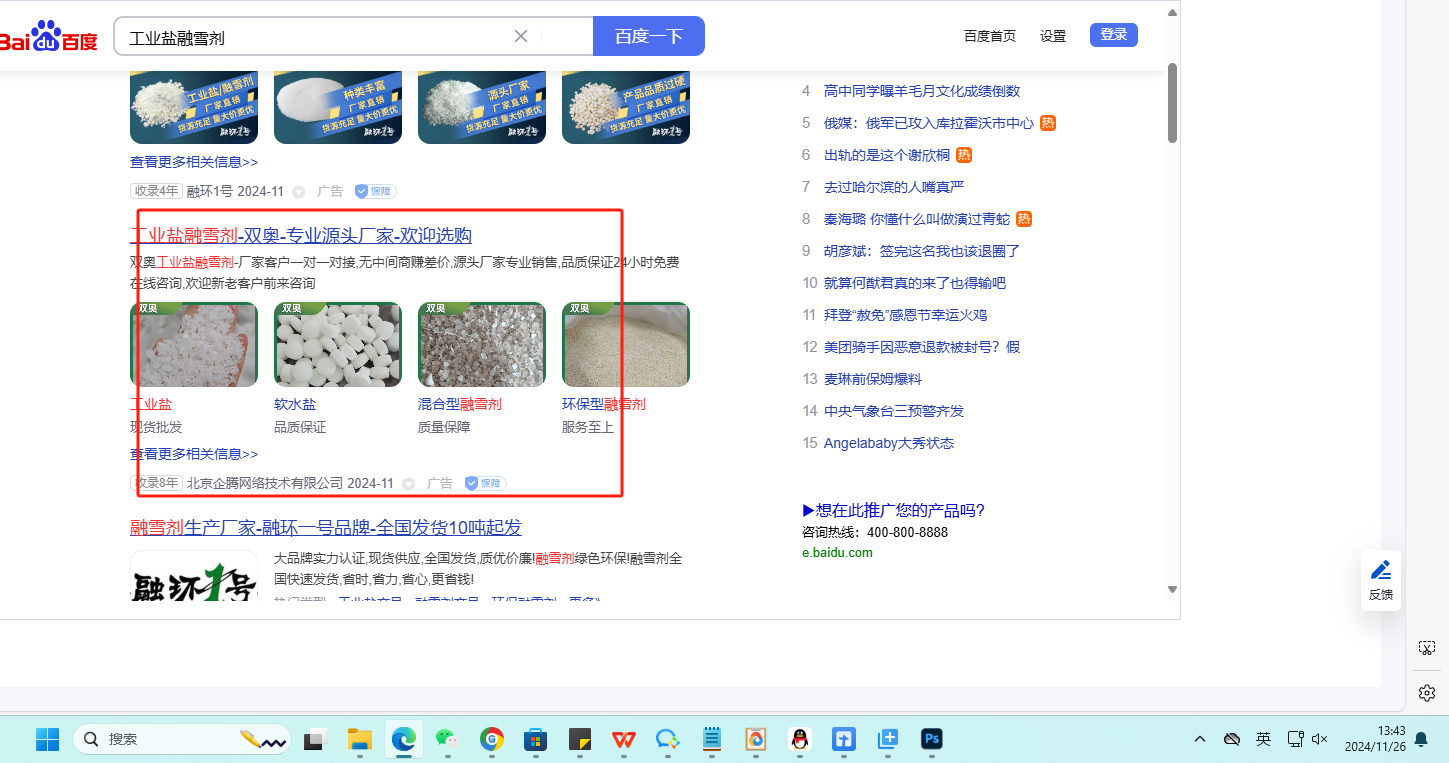The width and height of the screenshot is (1449, 763).
Task: Open hot search 胡彦斌：签完这名我也该退圈了
Action: click(x=922, y=251)
